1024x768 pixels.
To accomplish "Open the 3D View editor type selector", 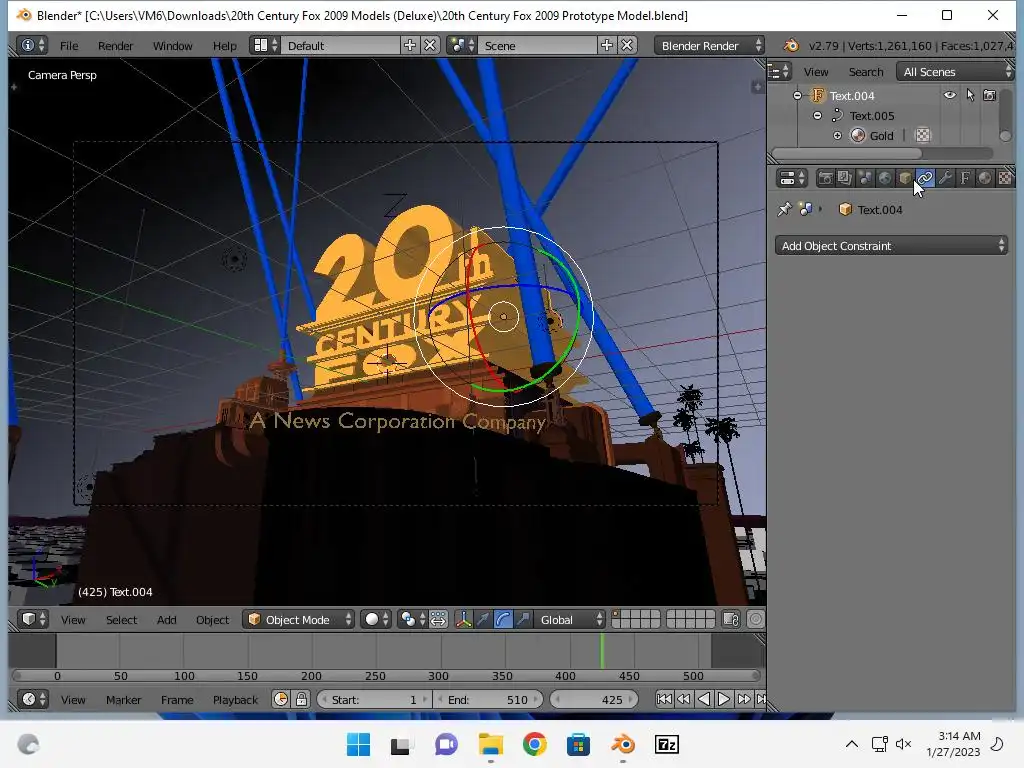I will point(33,619).
